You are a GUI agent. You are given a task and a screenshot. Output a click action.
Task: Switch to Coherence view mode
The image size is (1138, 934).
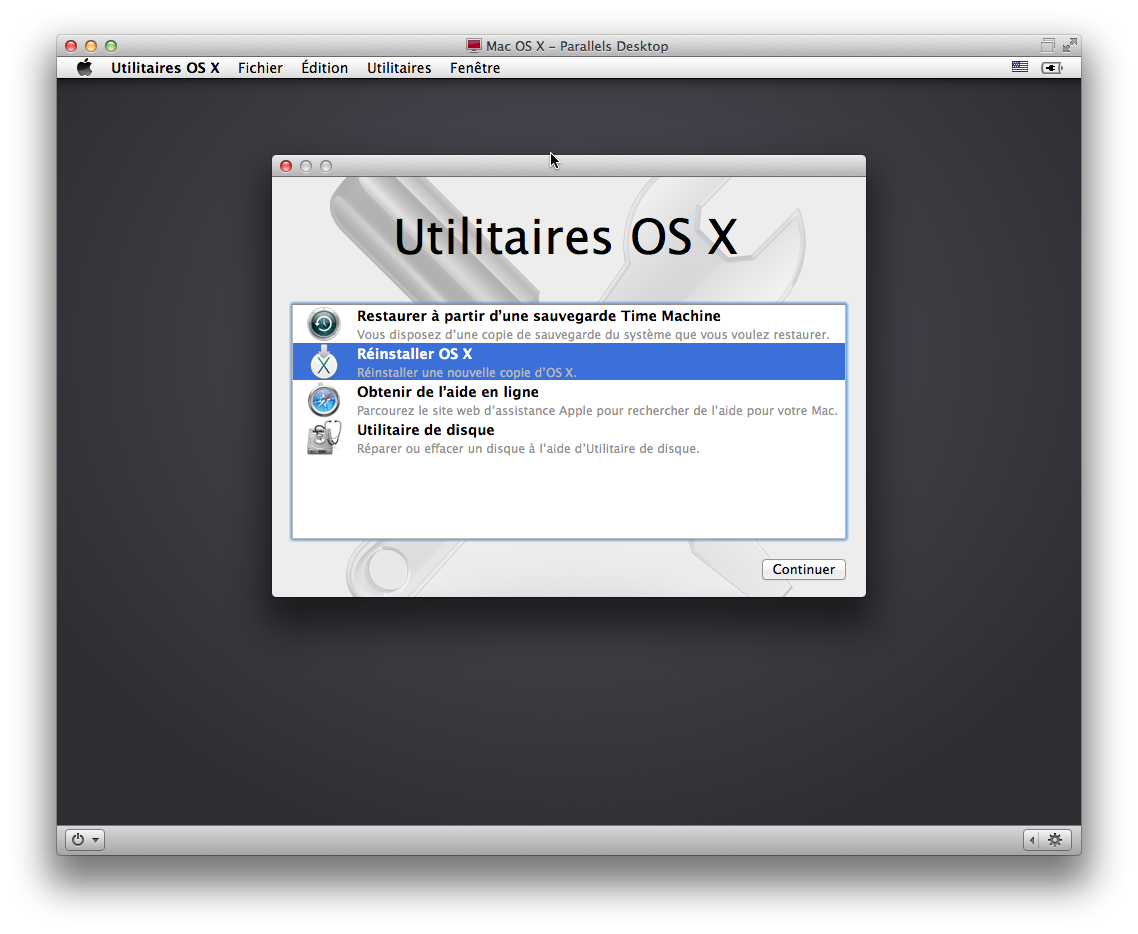[1047, 45]
